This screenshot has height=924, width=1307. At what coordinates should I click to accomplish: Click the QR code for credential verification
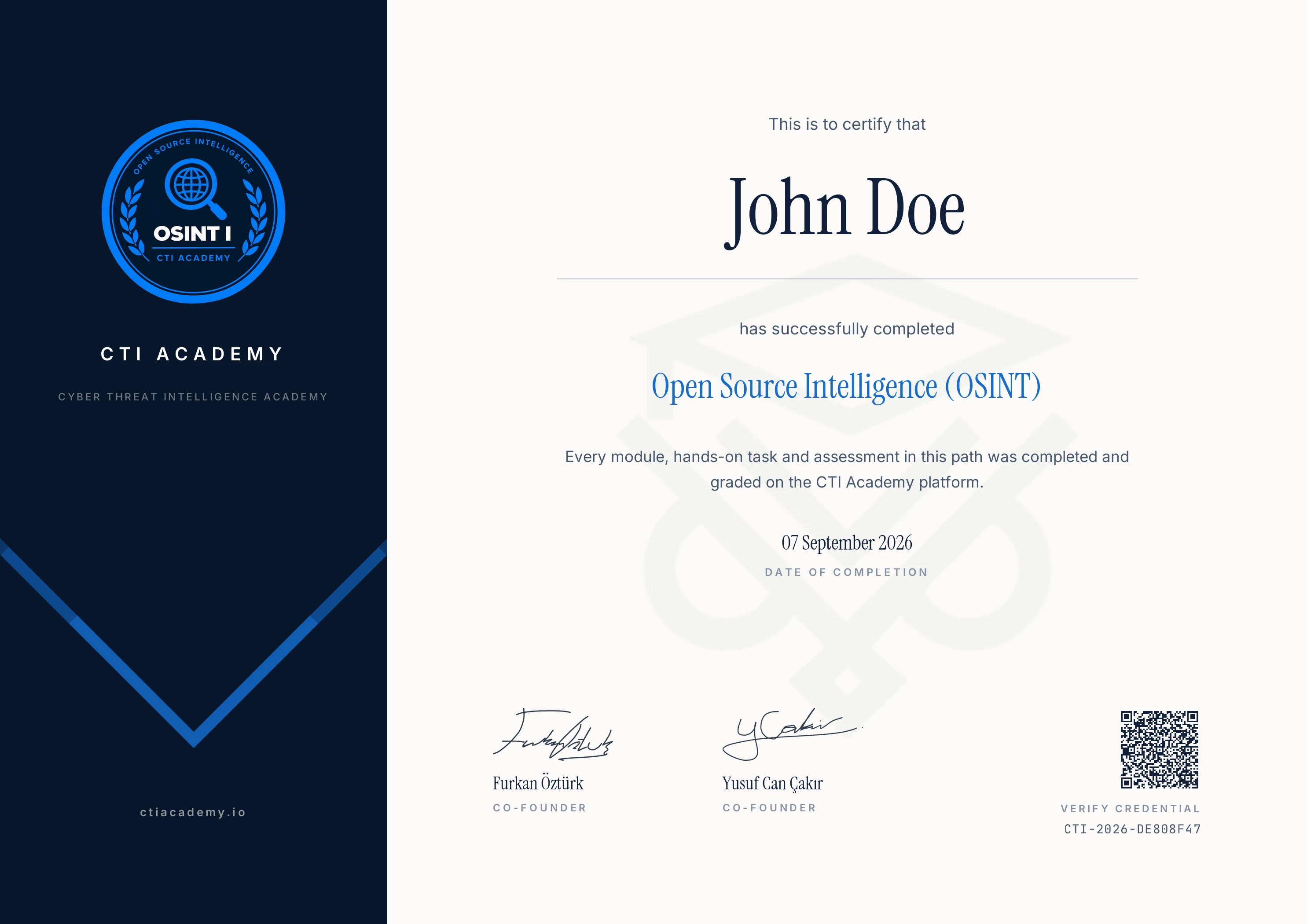[x=1160, y=749]
